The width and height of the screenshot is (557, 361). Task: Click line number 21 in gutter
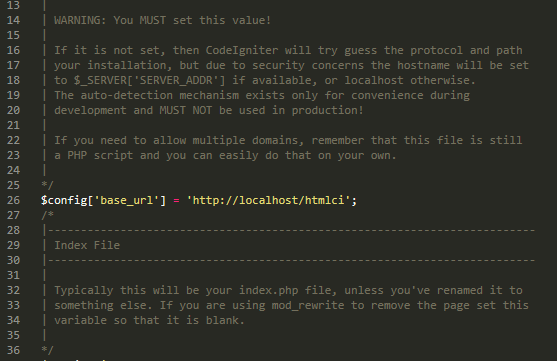[13, 125]
